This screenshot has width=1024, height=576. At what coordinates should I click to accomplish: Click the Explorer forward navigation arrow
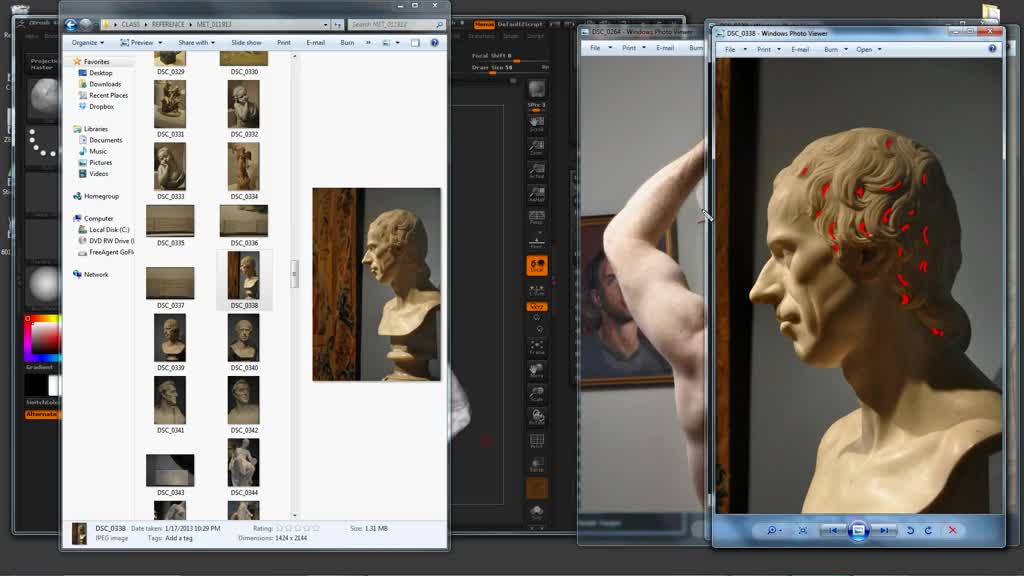[86, 24]
